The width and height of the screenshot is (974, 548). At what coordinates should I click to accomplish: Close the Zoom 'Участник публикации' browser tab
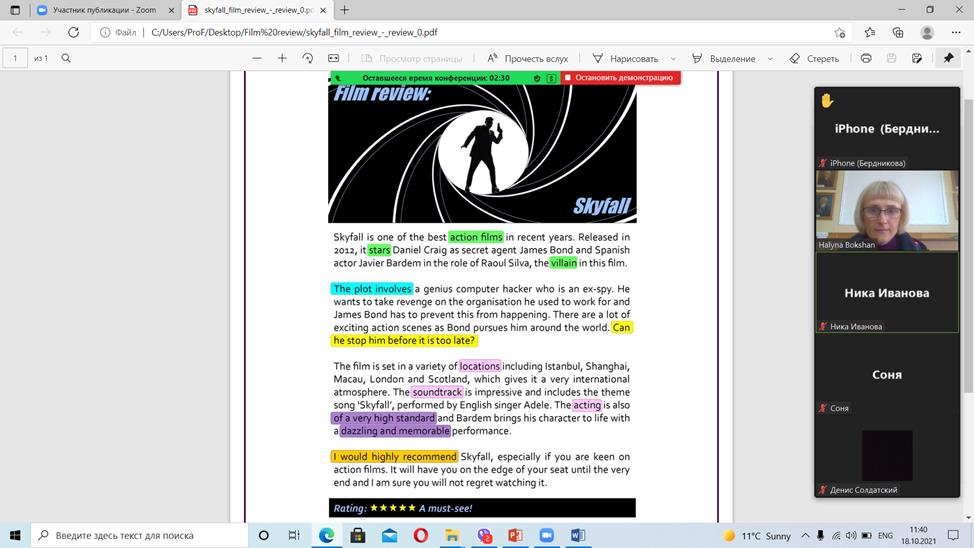coord(171,10)
